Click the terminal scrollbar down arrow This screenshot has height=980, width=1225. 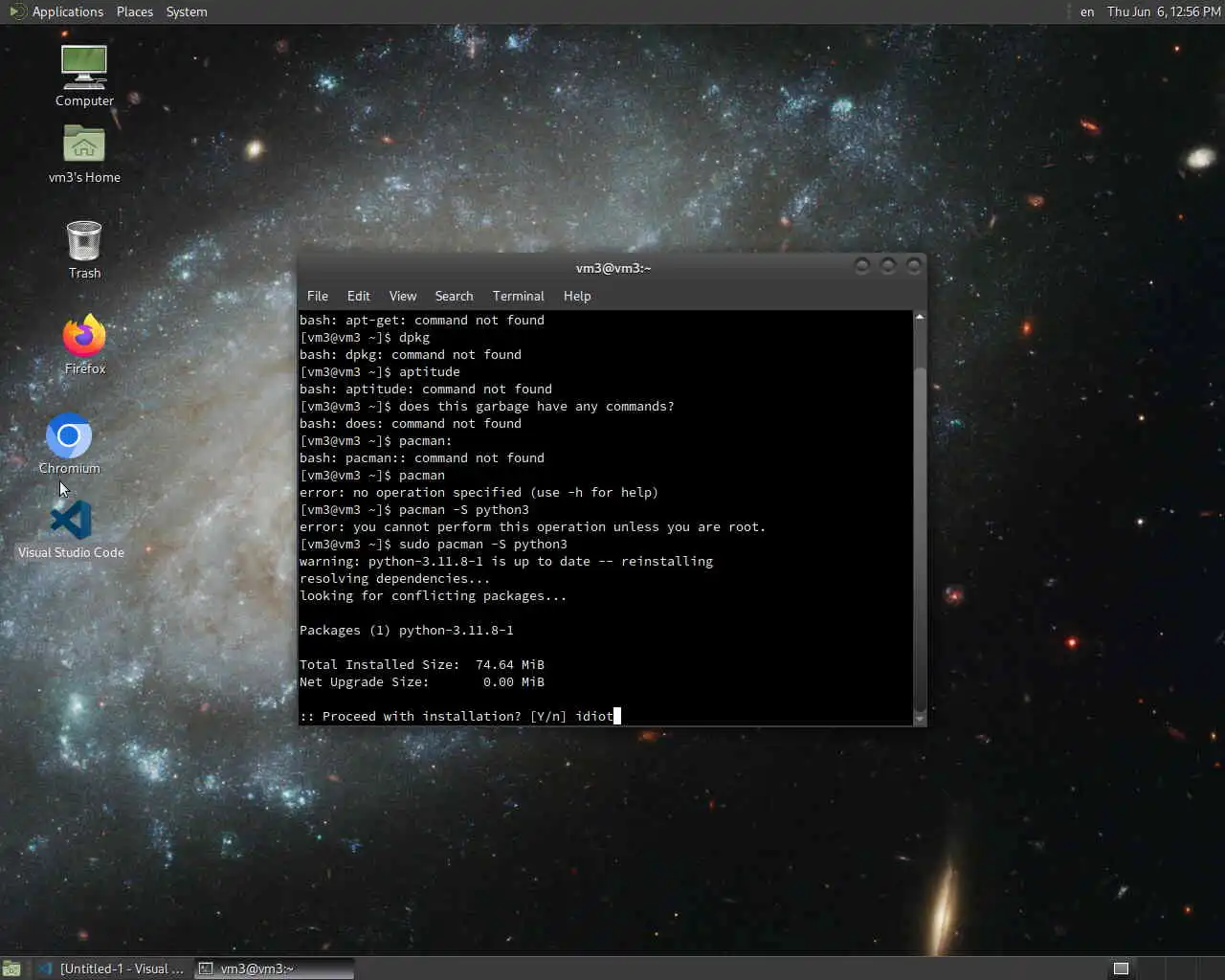[x=920, y=719]
